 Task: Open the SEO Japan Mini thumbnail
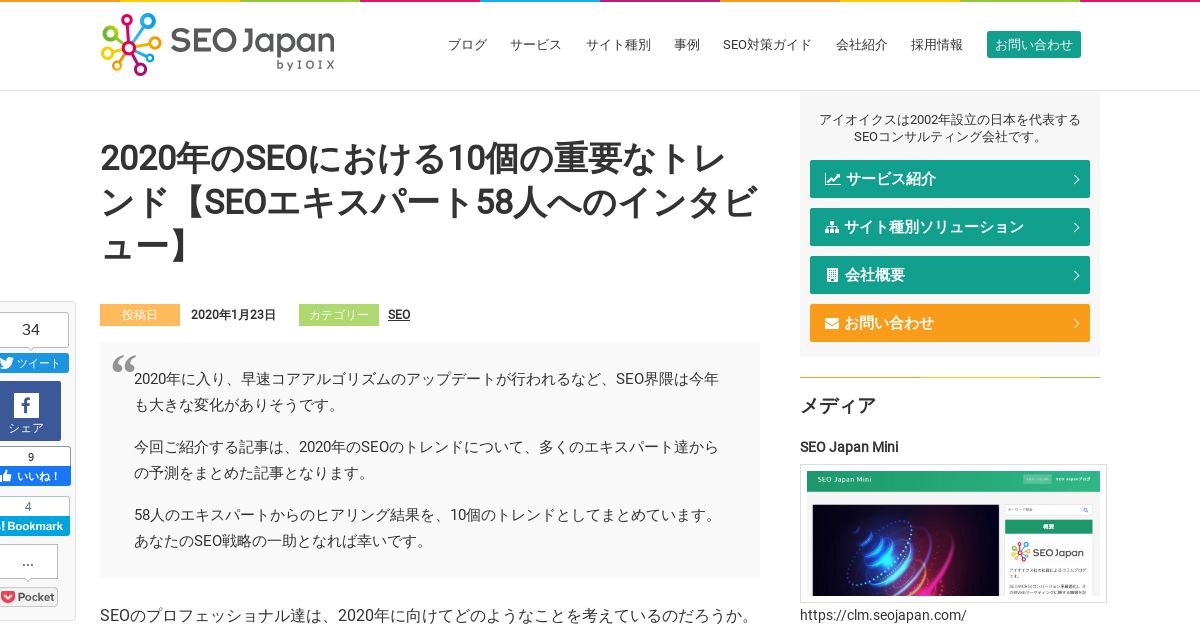953,533
